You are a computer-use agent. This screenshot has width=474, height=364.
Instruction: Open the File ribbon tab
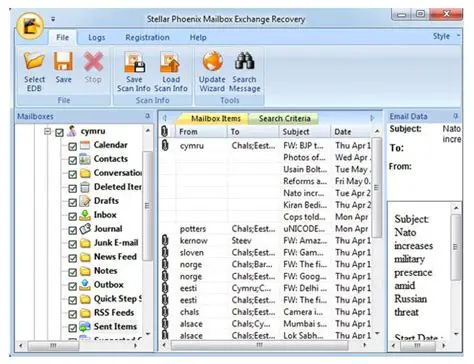point(63,37)
